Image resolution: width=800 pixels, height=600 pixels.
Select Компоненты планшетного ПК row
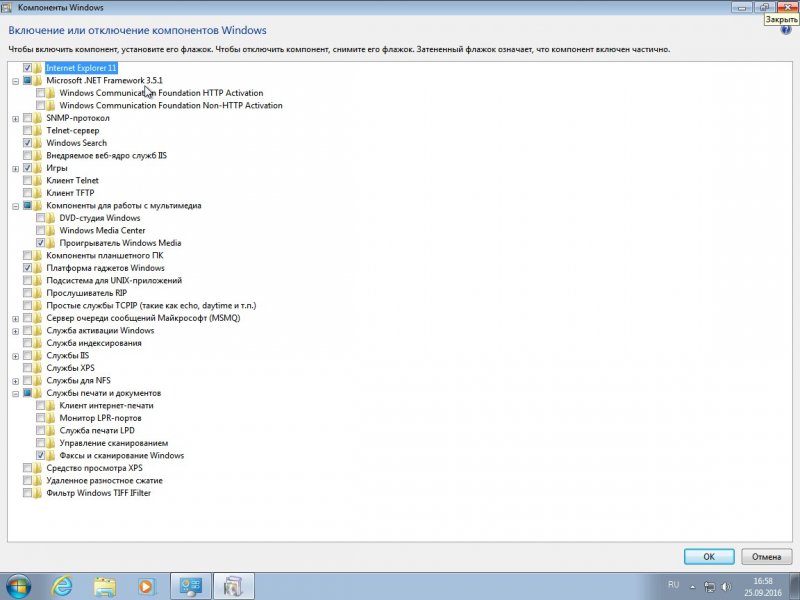(x=105, y=256)
